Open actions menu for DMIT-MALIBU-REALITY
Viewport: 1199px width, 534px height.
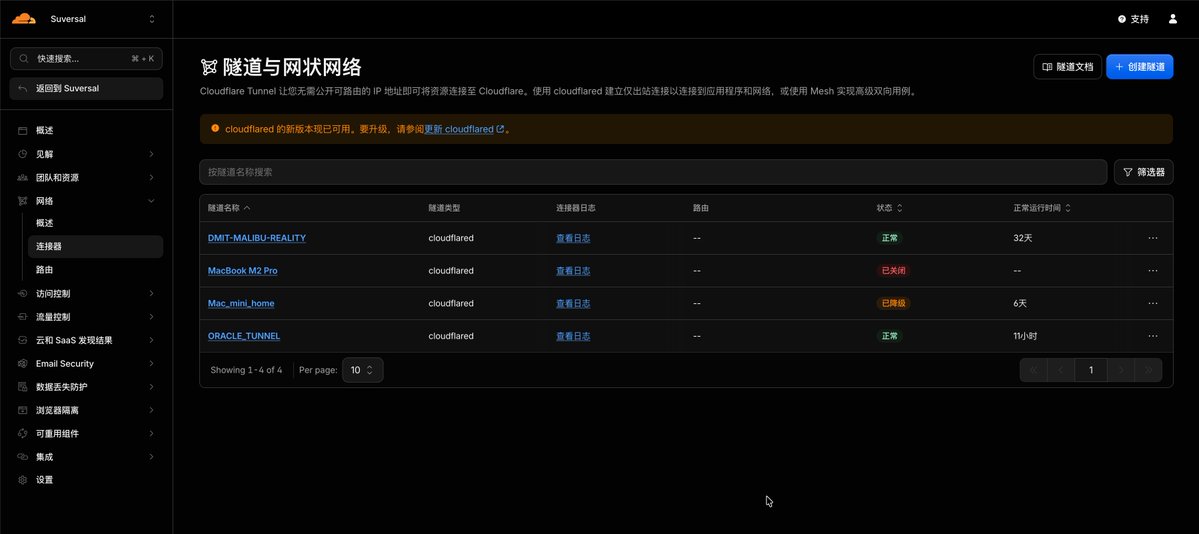tap(1152, 238)
